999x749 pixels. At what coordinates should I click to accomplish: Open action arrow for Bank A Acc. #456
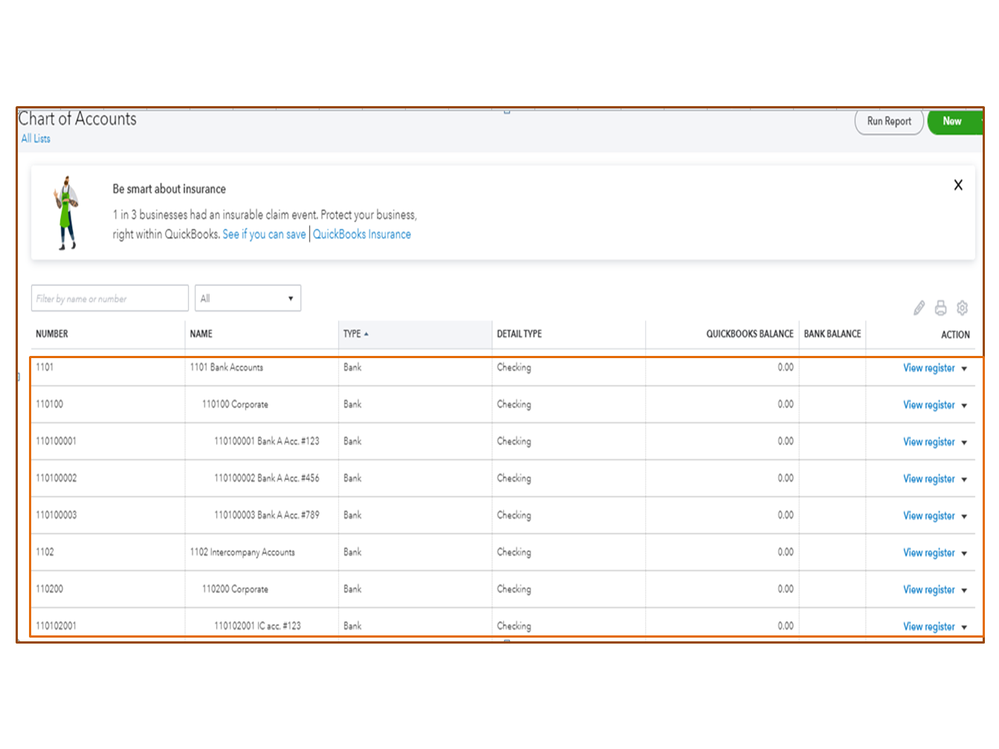click(964, 480)
